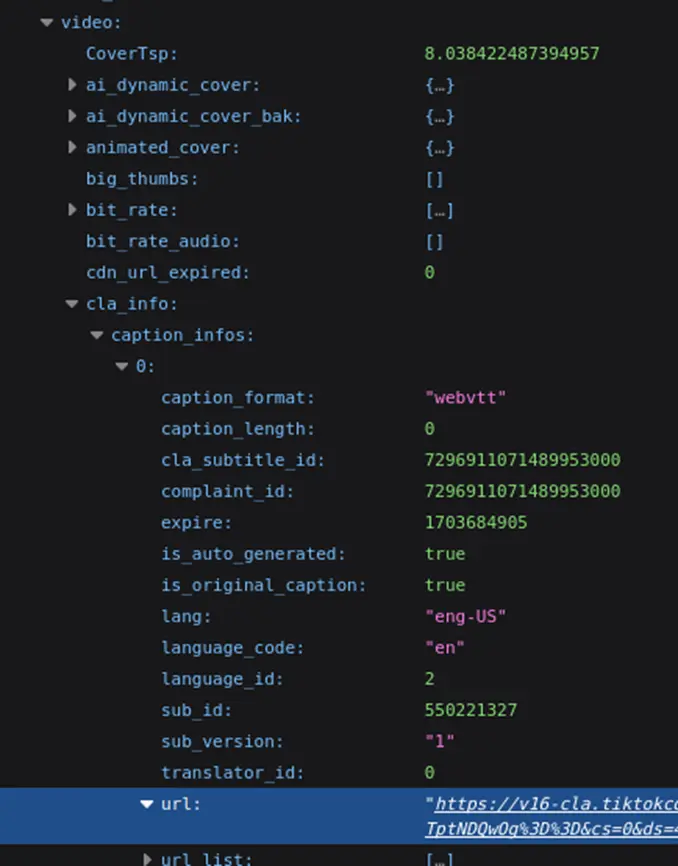
Task: Collapse the caption_infos list
Action: 96,335
